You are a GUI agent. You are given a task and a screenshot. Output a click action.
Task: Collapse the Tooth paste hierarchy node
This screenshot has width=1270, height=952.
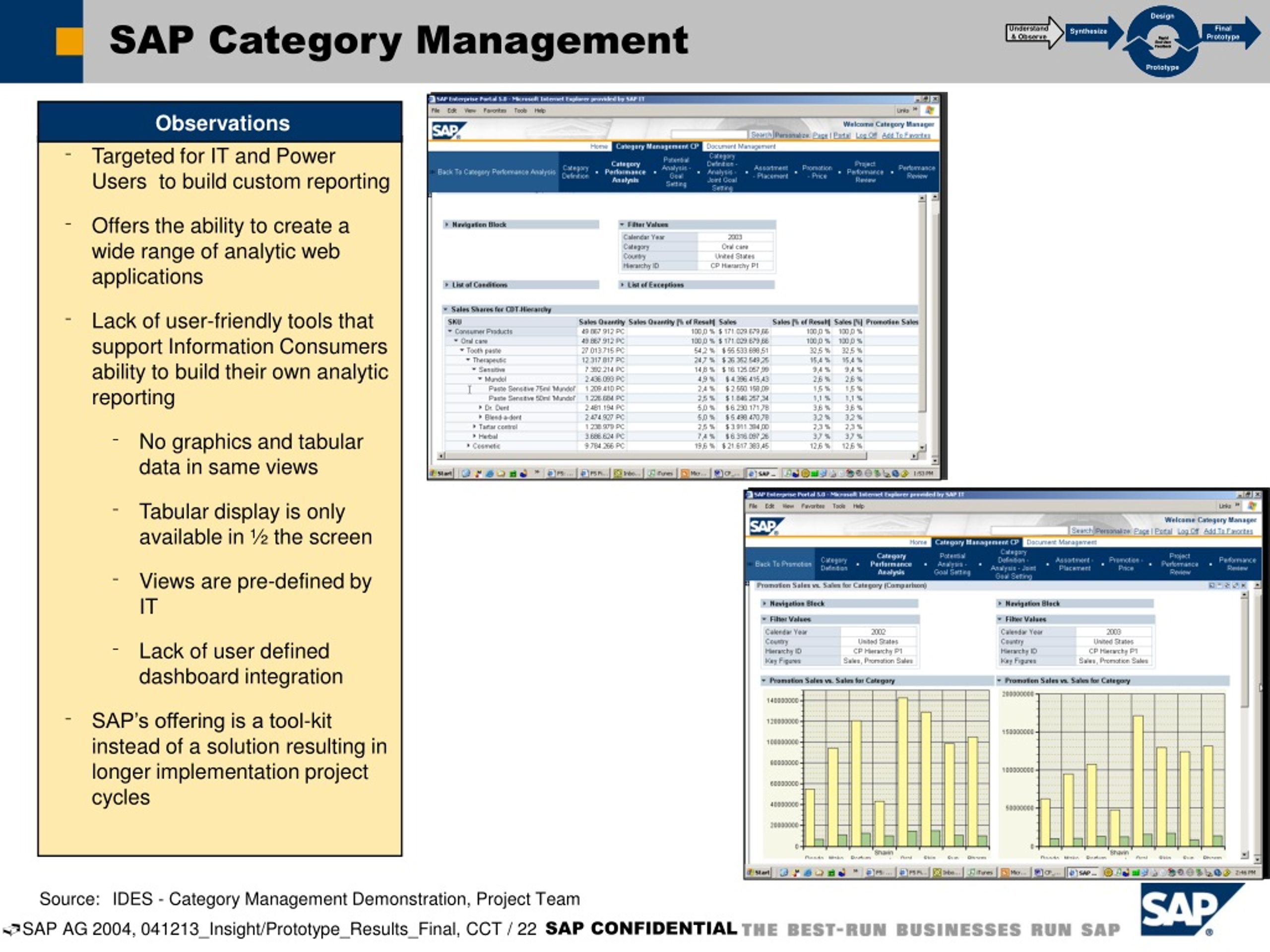click(x=461, y=350)
